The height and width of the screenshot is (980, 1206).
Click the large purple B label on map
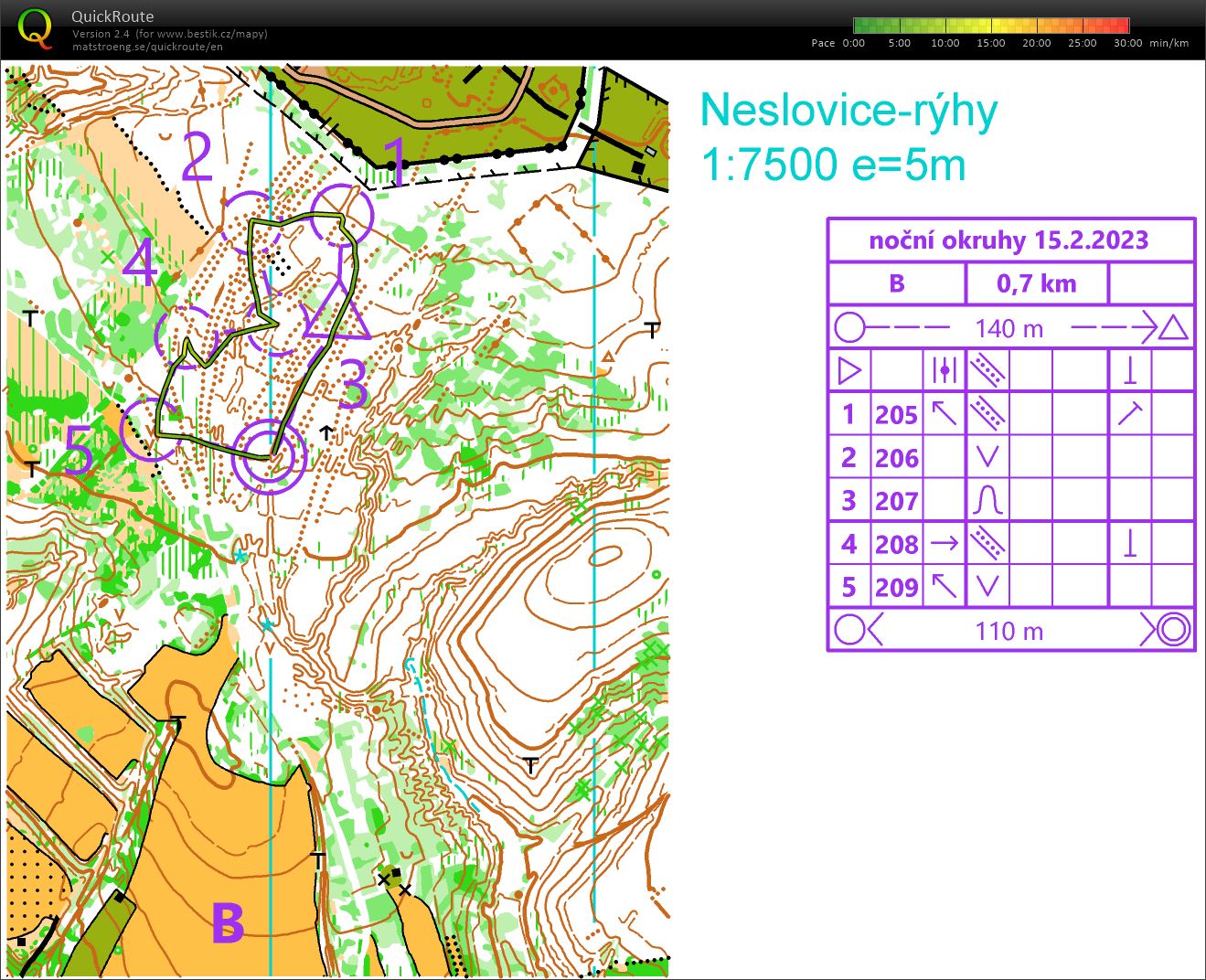click(228, 922)
